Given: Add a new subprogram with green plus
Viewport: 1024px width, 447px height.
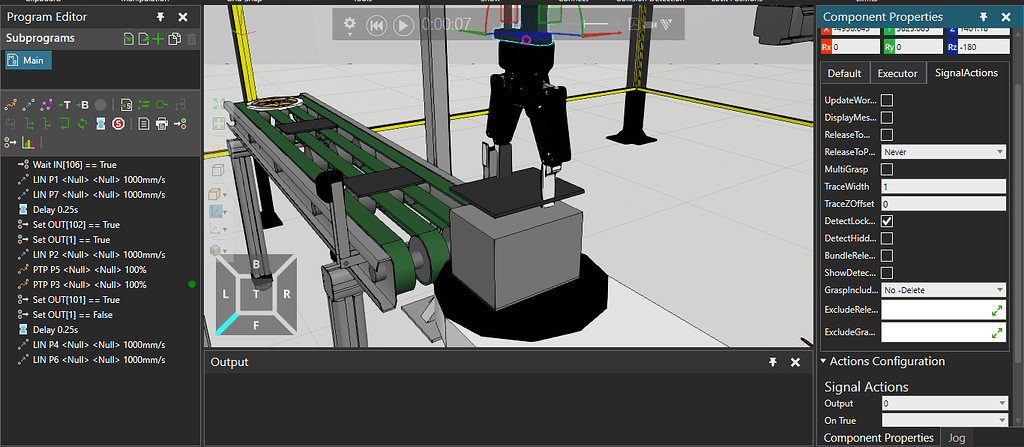Looking at the screenshot, I should point(158,39).
